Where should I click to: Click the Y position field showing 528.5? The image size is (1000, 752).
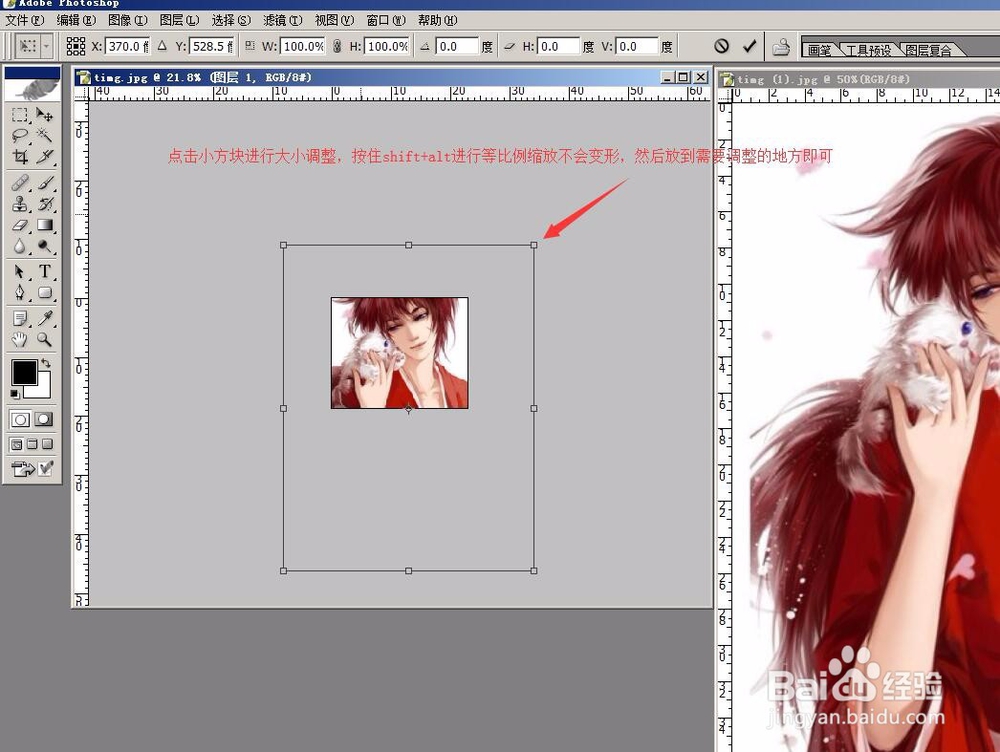212,47
